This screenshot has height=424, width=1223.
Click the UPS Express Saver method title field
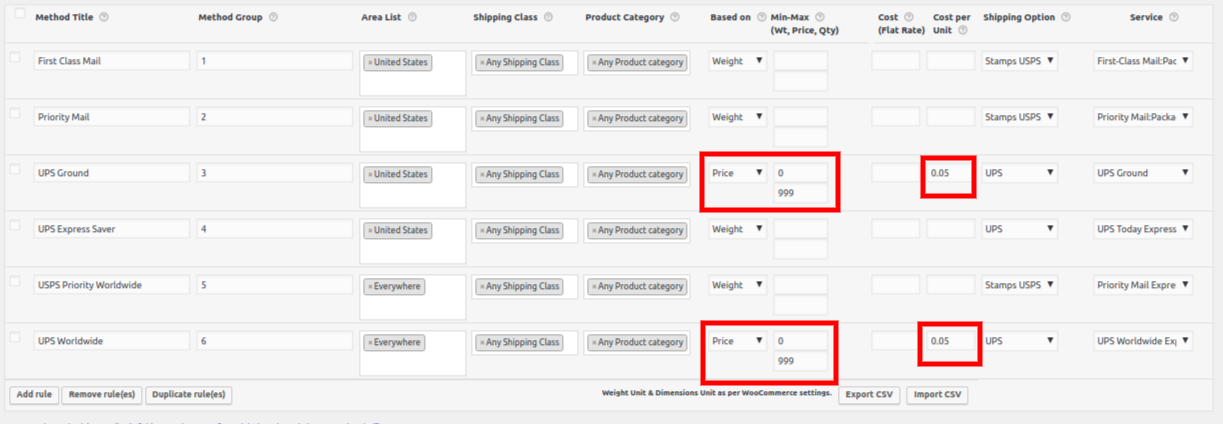(111, 229)
